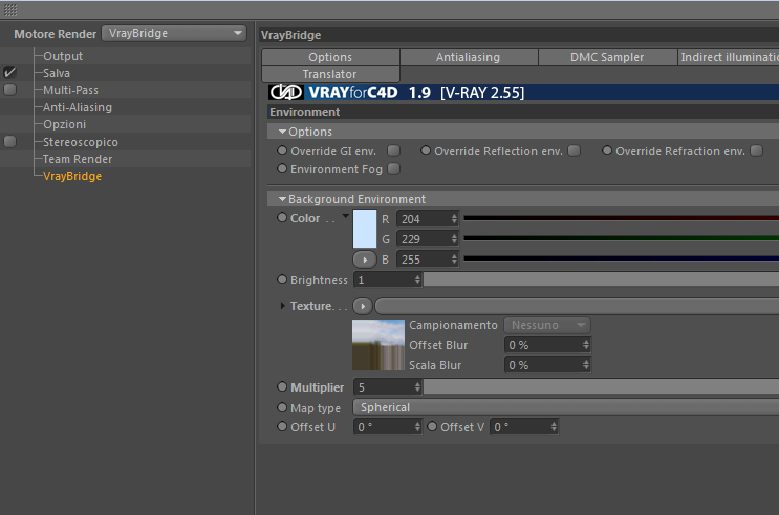Click the Scala Blur value field
Image resolution: width=779 pixels, height=515 pixels.
tap(547, 365)
